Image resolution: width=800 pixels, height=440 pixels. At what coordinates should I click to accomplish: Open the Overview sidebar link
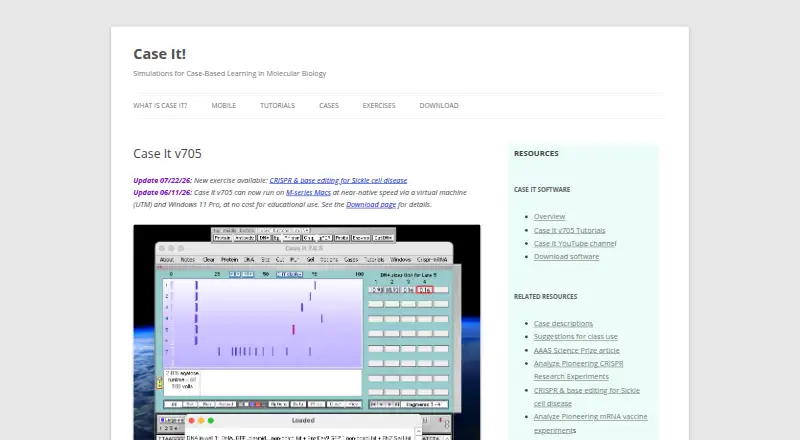[549, 216]
